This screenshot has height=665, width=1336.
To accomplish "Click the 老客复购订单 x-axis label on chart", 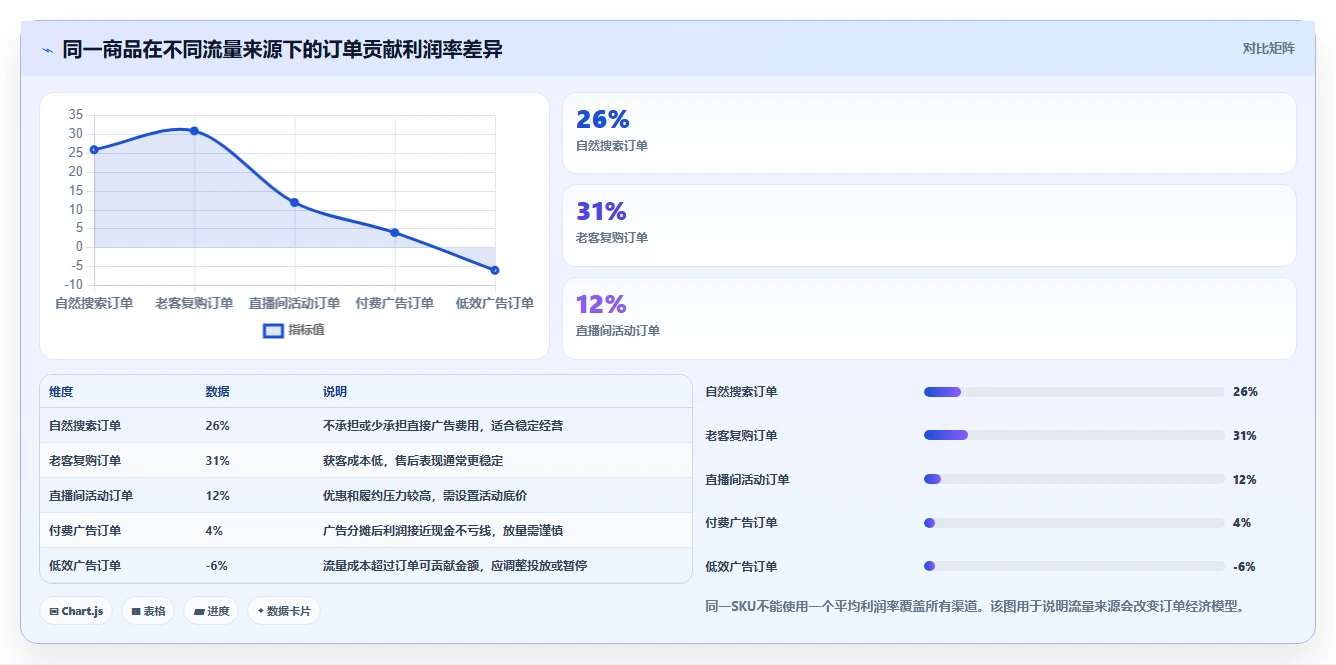I will [194, 303].
